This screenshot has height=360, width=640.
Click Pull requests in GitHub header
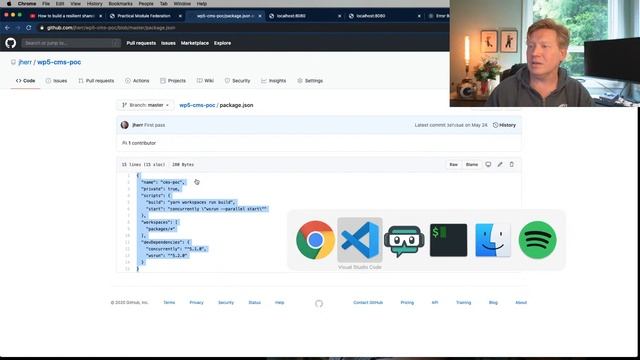(141, 43)
